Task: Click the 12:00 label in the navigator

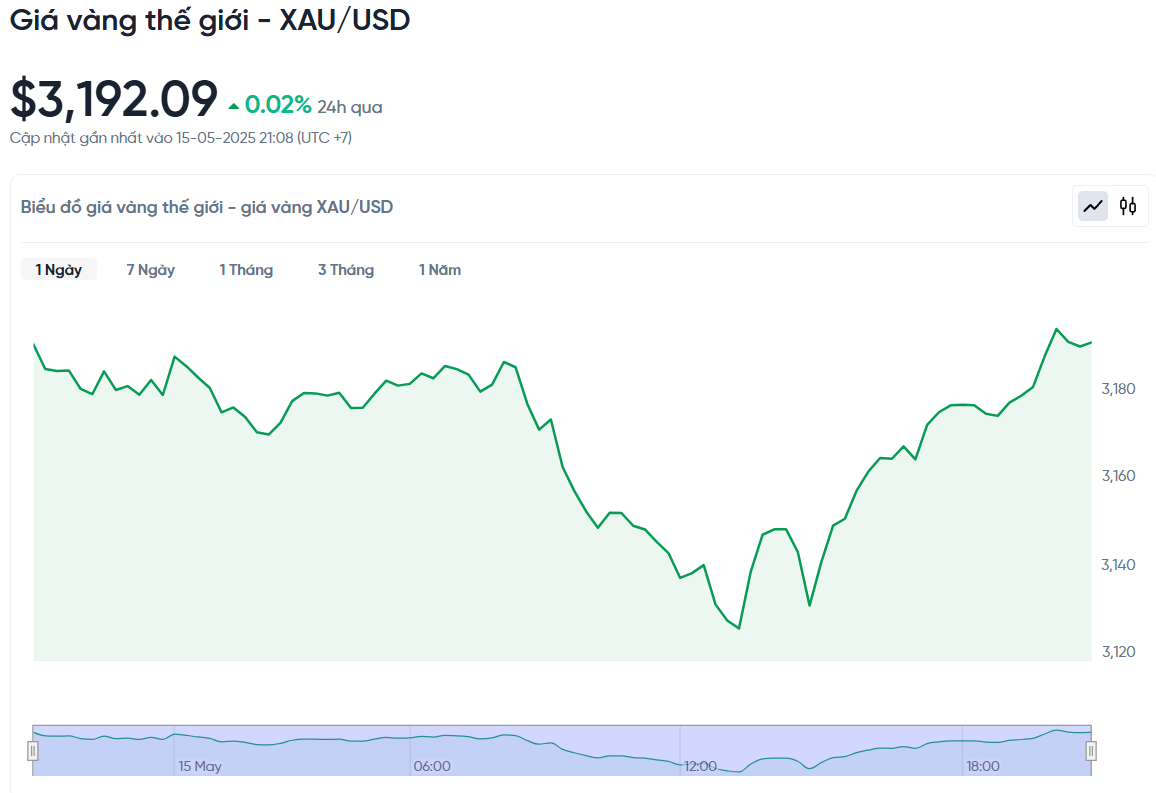Action: click(700, 766)
